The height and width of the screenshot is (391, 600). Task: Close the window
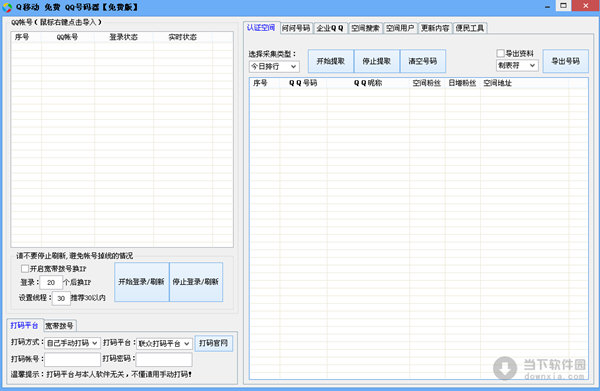(586, 6)
